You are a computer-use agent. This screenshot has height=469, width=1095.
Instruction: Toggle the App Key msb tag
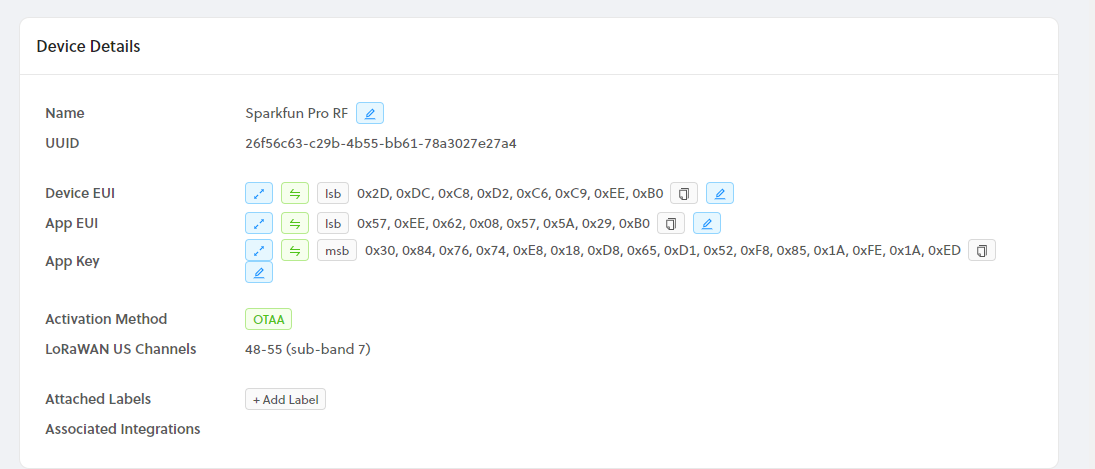(x=337, y=251)
